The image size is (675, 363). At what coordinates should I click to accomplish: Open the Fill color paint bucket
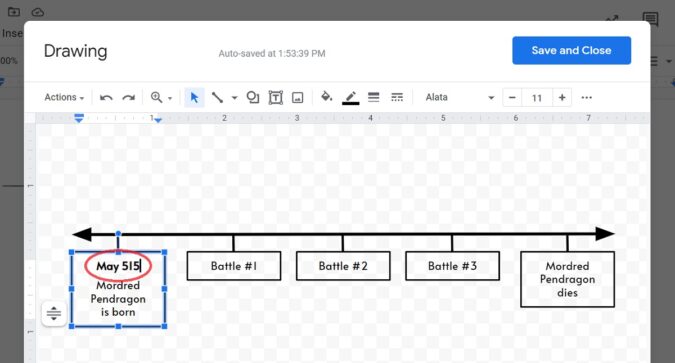pos(326,97)
